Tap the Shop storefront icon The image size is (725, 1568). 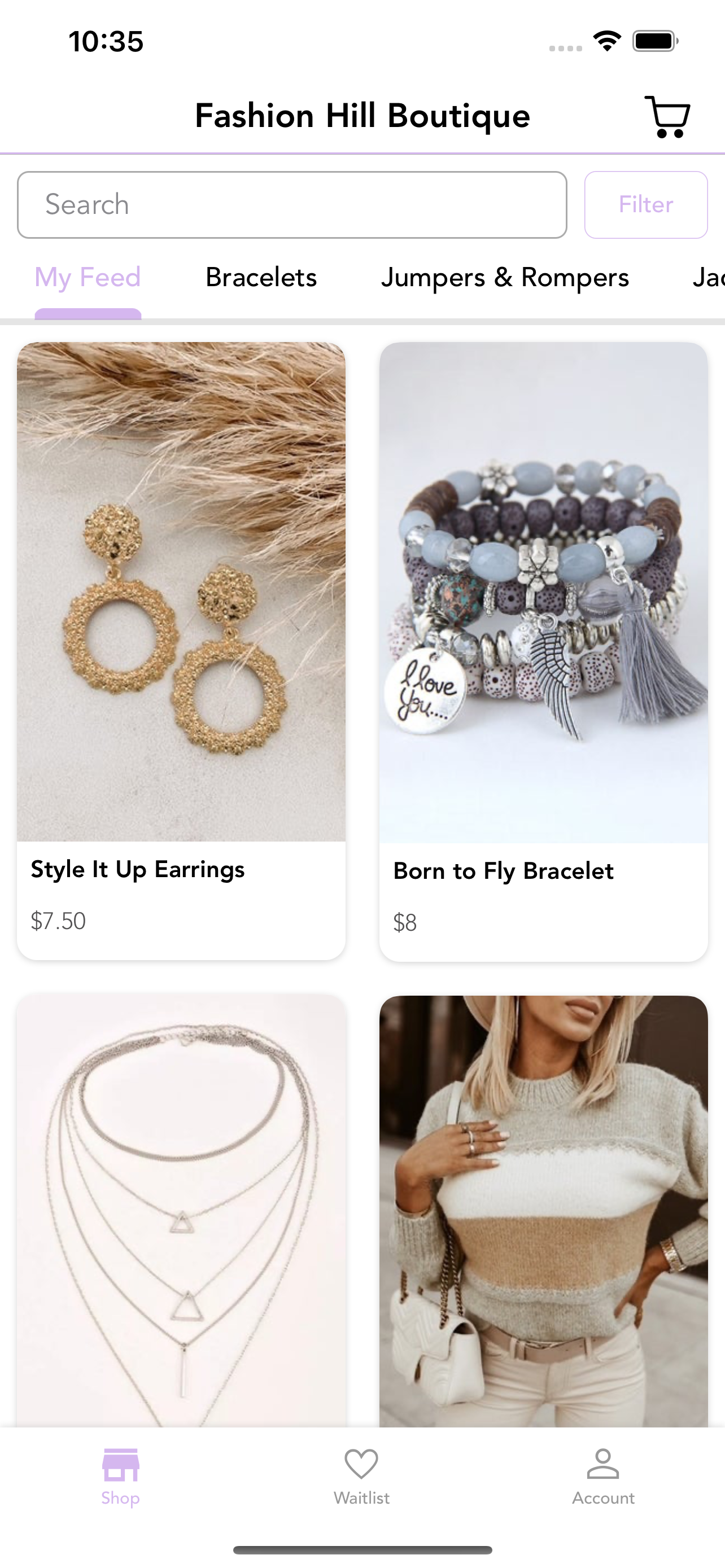click(120, 1464)
